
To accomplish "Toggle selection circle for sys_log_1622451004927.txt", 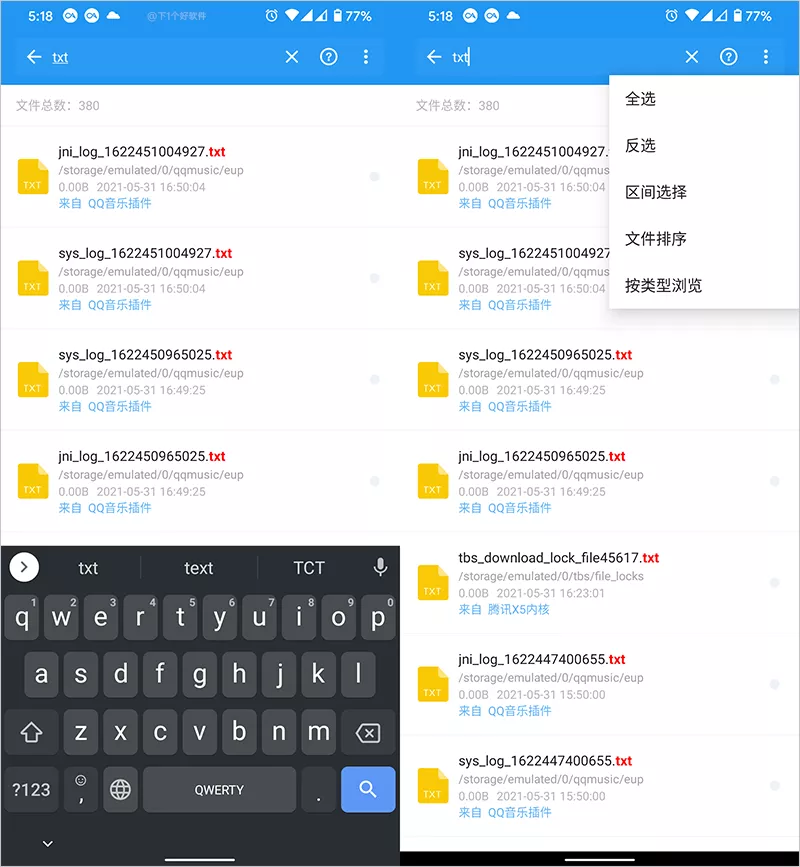I will (375, 278).
